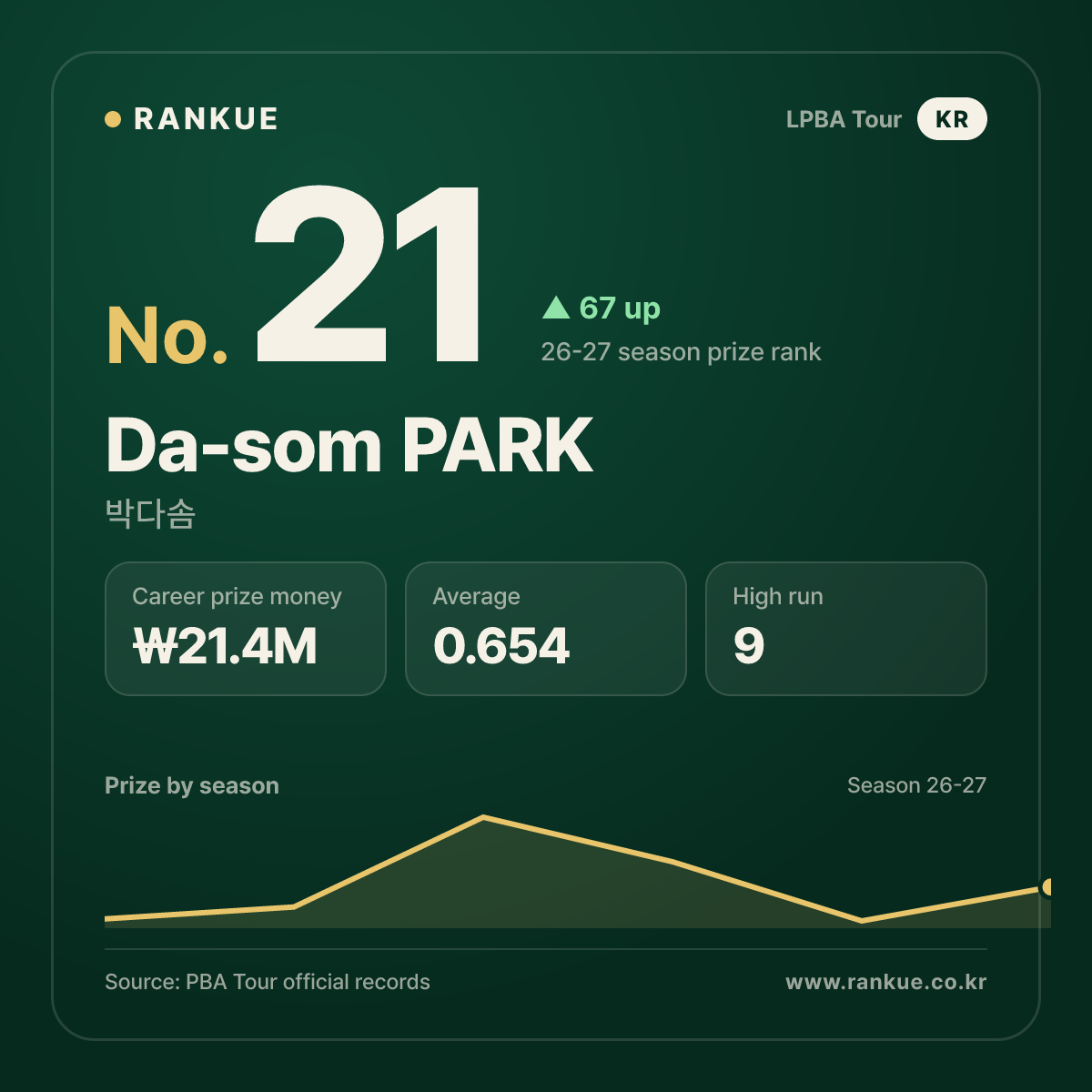Click the '67 up' rank change text
This screenshot has width=1092, height=1092.
620,308
